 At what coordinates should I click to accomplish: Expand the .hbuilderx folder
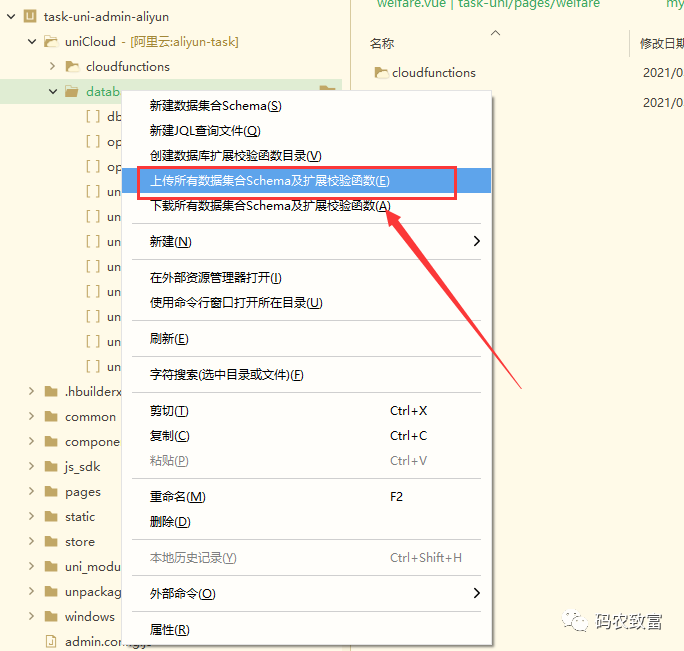(x=31, y=392)
